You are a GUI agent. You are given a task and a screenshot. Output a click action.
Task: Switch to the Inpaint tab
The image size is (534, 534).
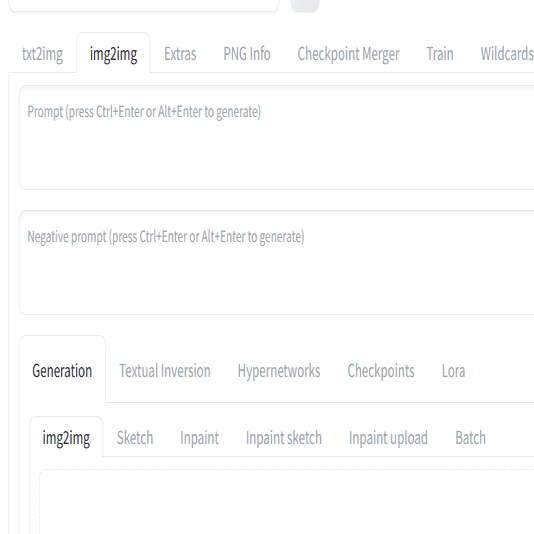199,438
